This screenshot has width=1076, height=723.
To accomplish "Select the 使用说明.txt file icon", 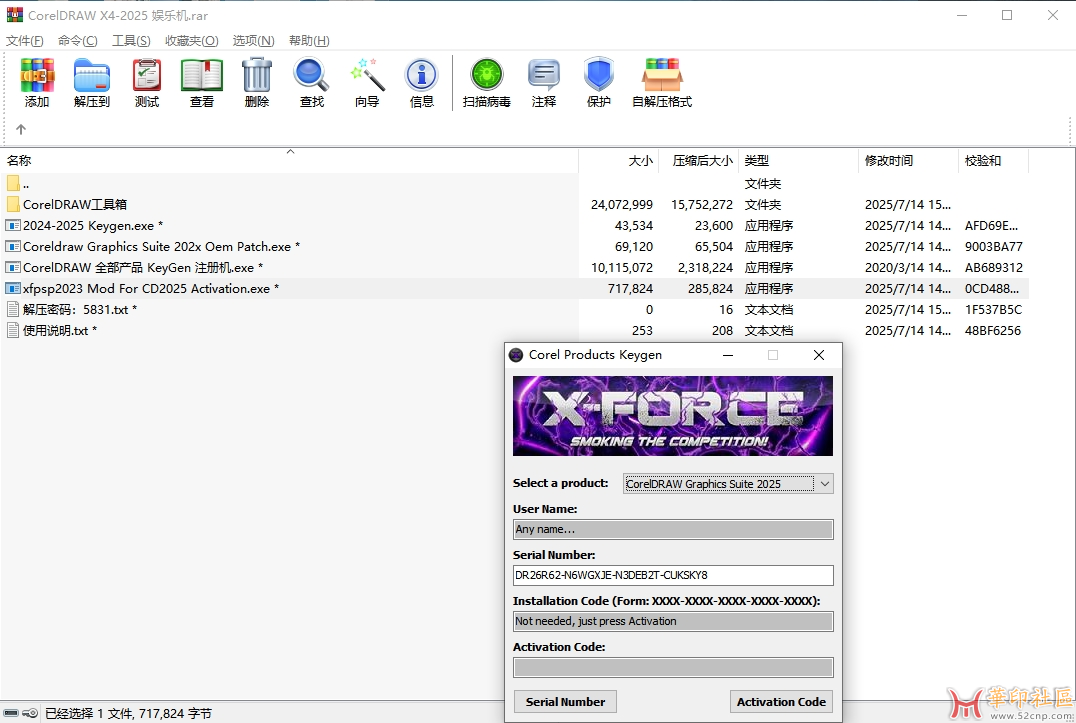I will coord(13,331).
